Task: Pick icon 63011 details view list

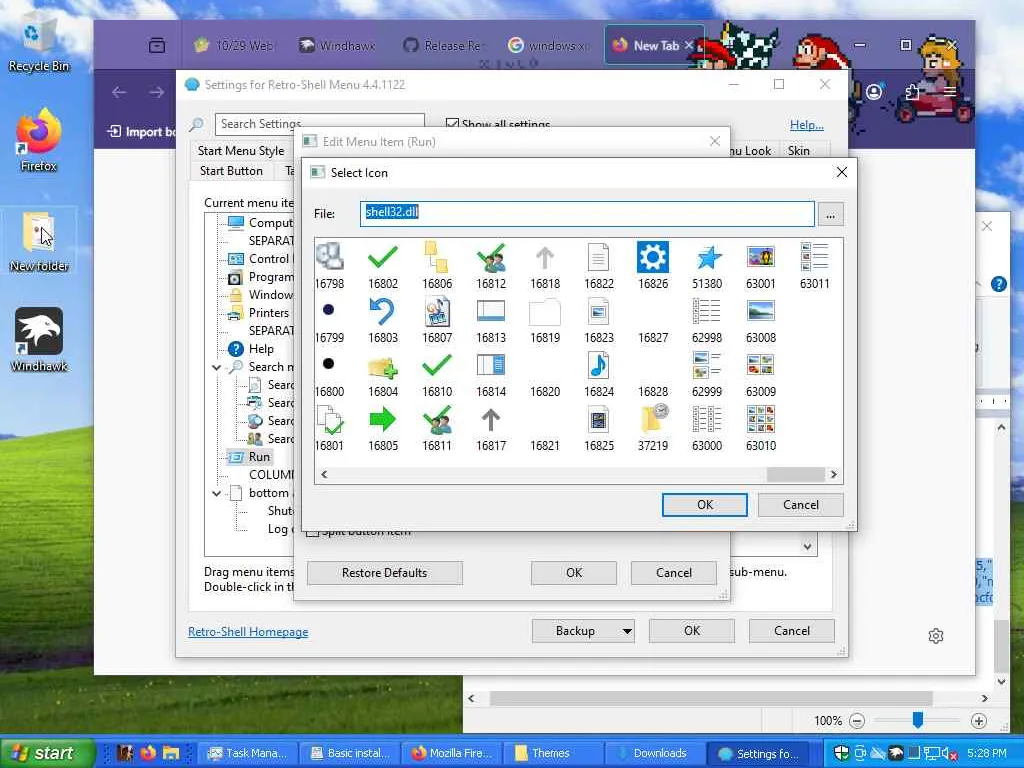Action: click(x=814, y=257)
